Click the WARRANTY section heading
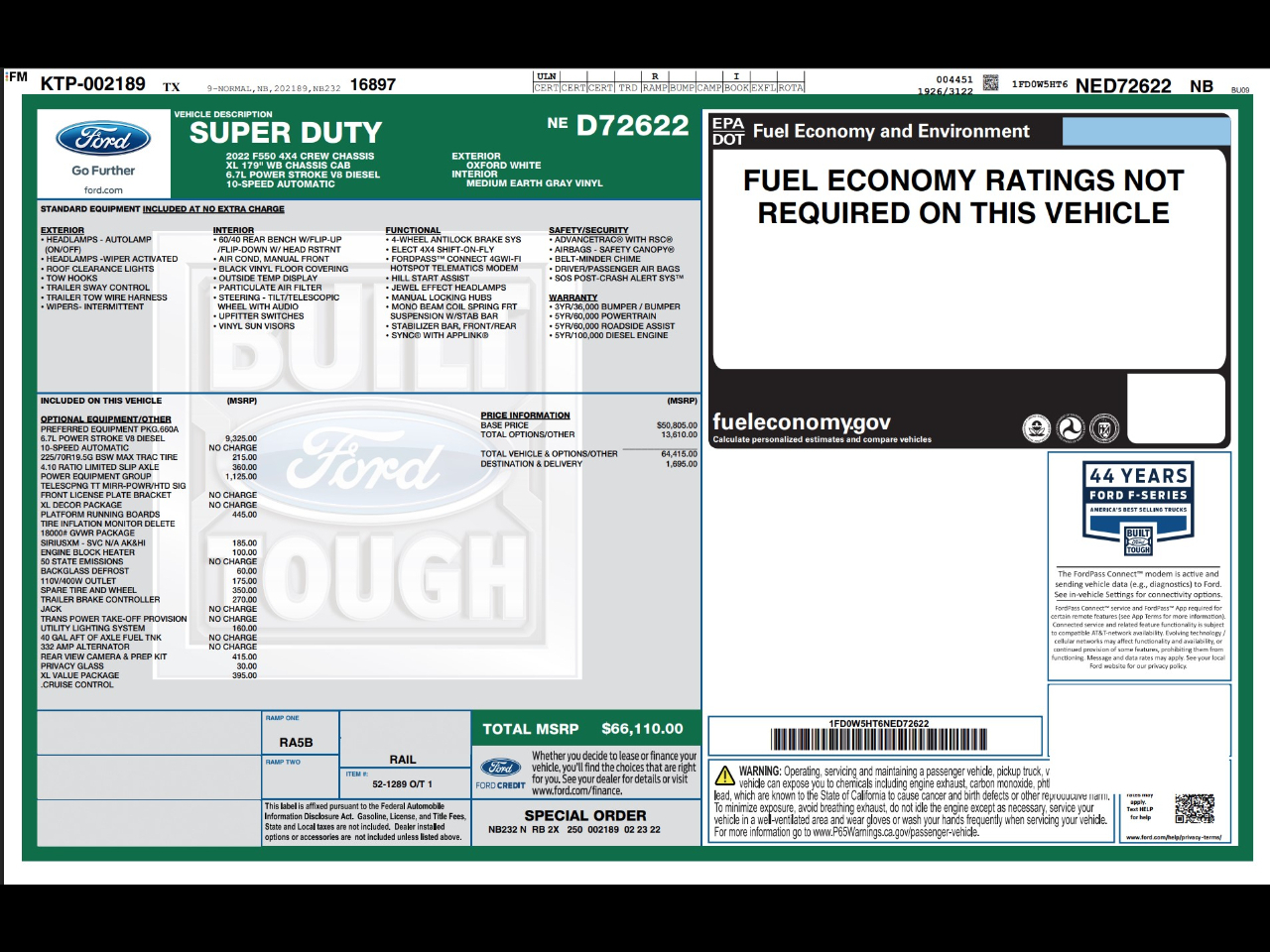 573,297
